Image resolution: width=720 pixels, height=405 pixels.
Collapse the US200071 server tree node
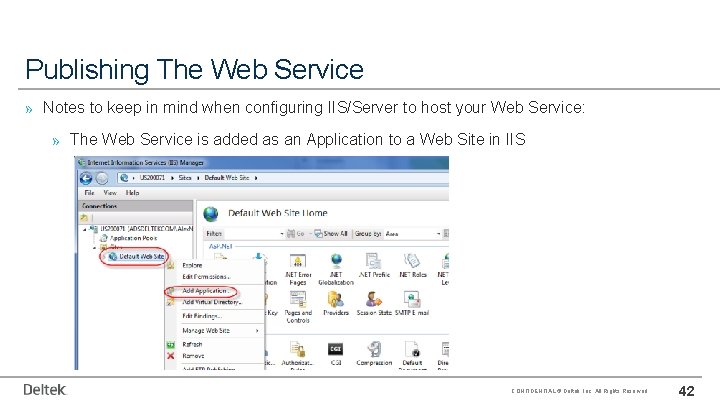point(84,229)
